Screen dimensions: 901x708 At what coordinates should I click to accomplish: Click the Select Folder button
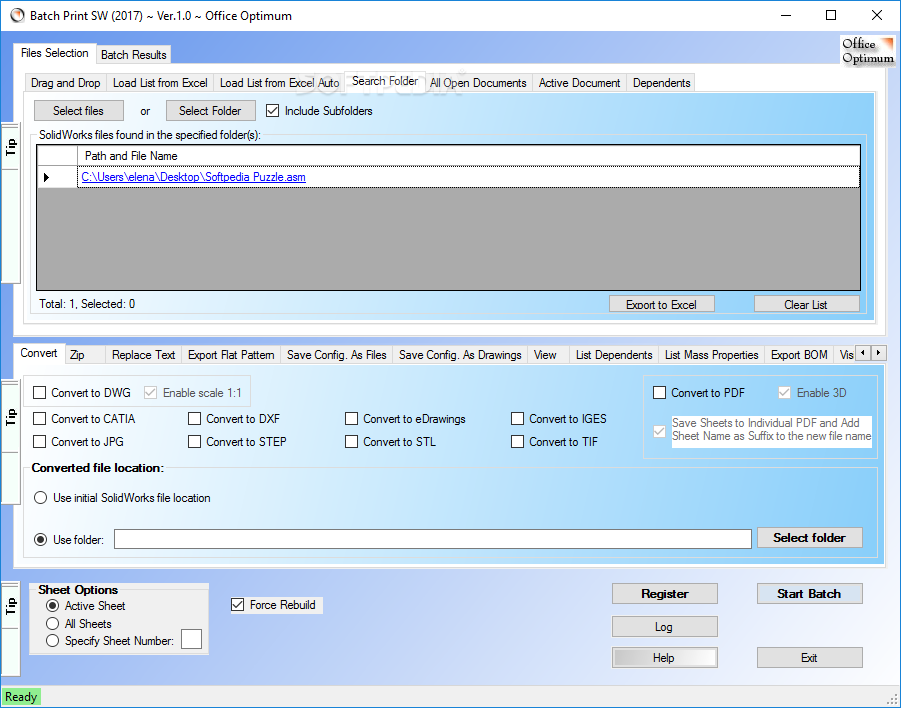coord(210,110)
